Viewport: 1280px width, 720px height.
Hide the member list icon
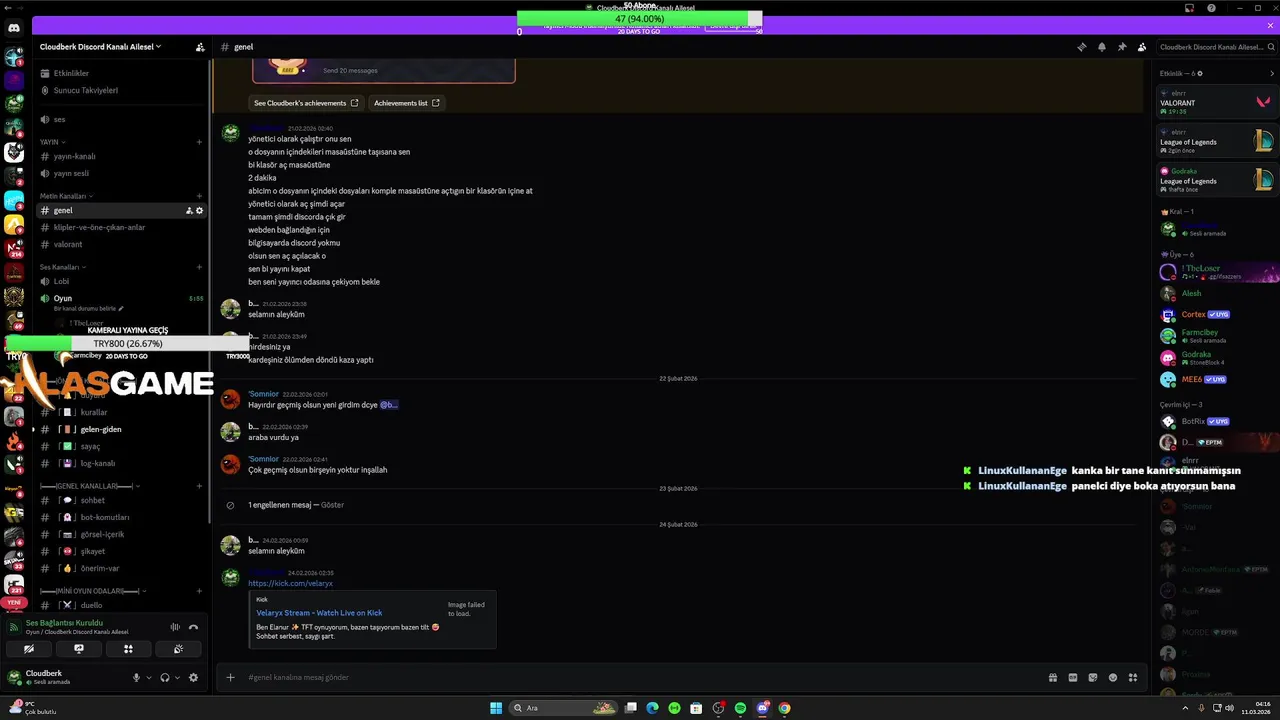1142,47
